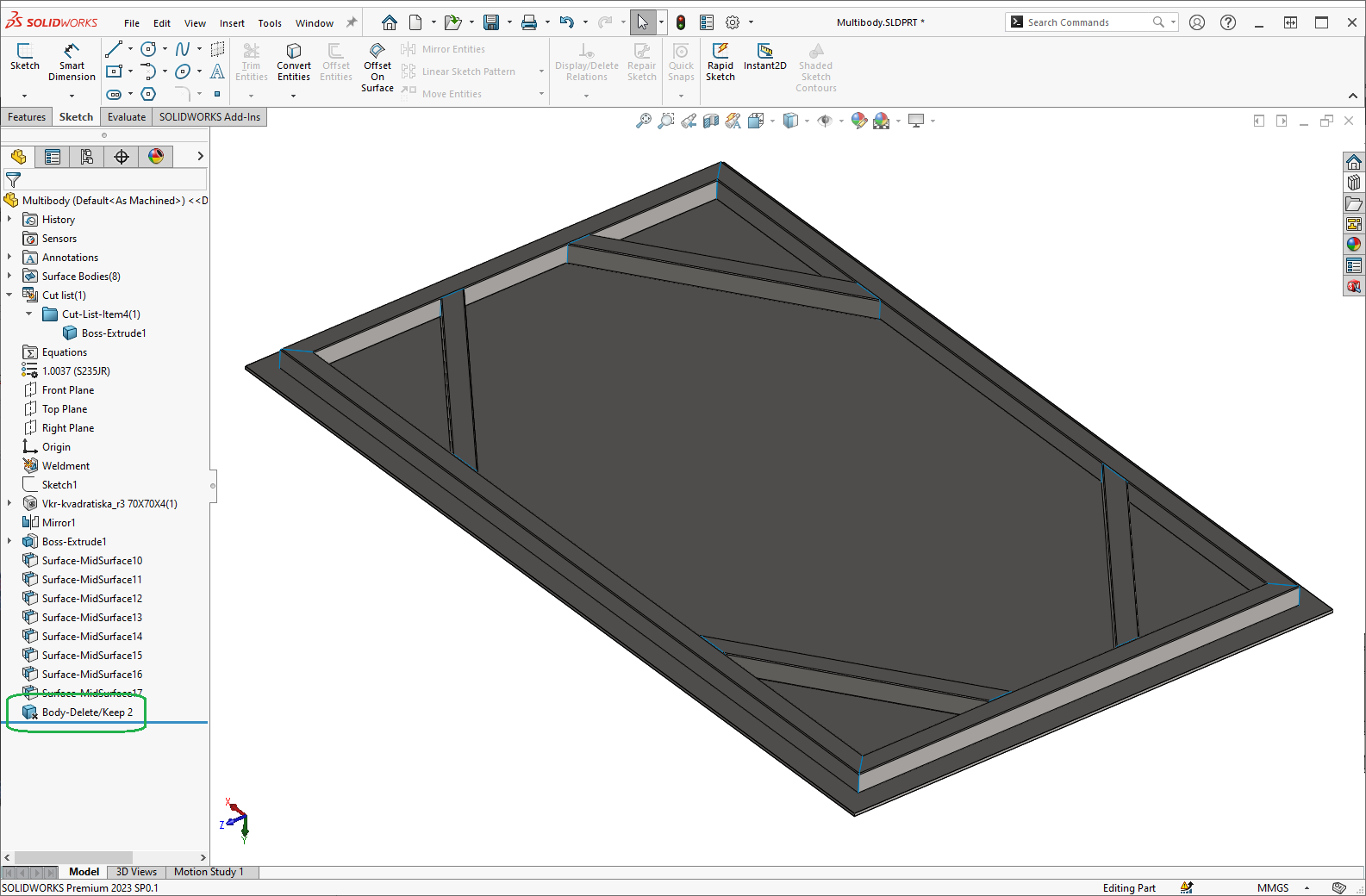Open the PropertyManager tab icon

[x=53, y=157]
